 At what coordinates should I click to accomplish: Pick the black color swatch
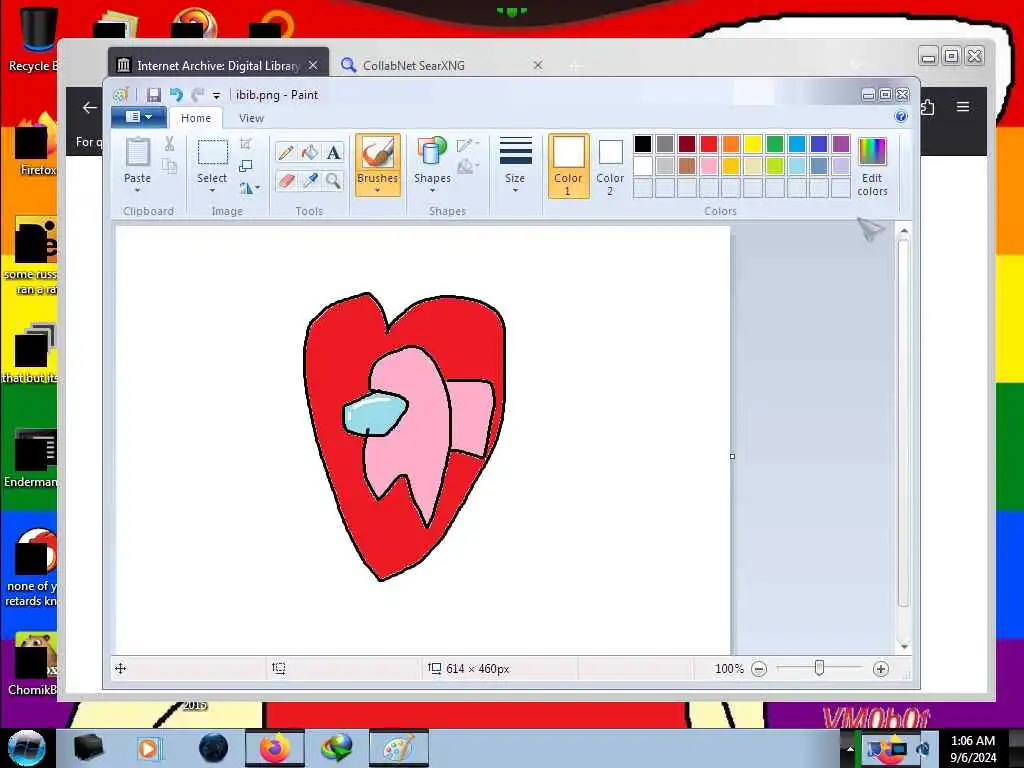pos(643,144)
